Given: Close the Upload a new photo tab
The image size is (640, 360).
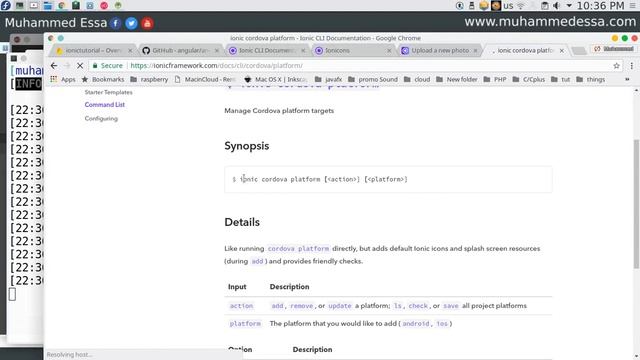Looking at the screenshot, I should pos(476,51).
